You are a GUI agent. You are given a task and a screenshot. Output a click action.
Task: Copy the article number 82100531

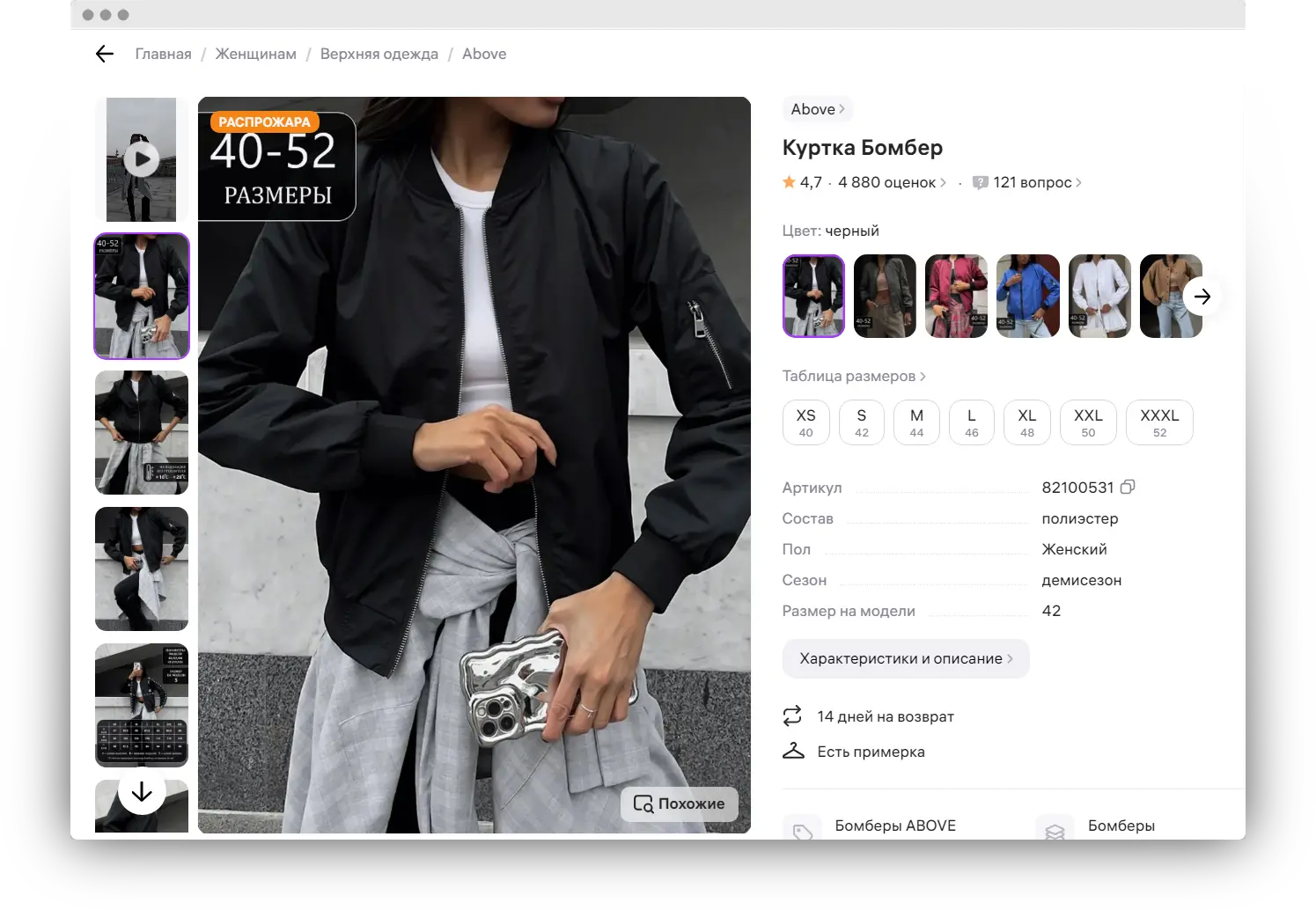[1128, 487]
